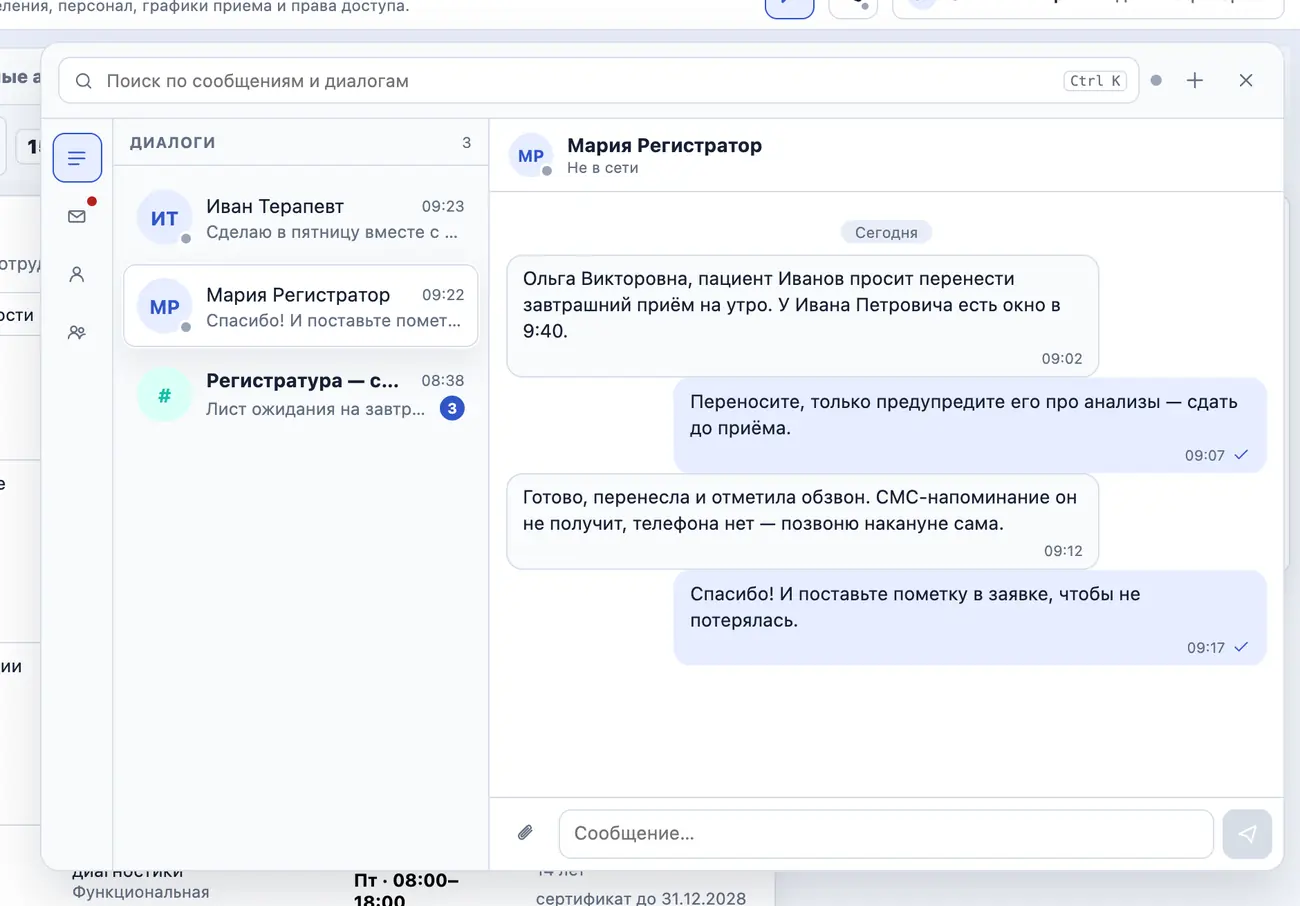
Task: Click the # avatar of Регистратура channel
Action: (164, 394)
